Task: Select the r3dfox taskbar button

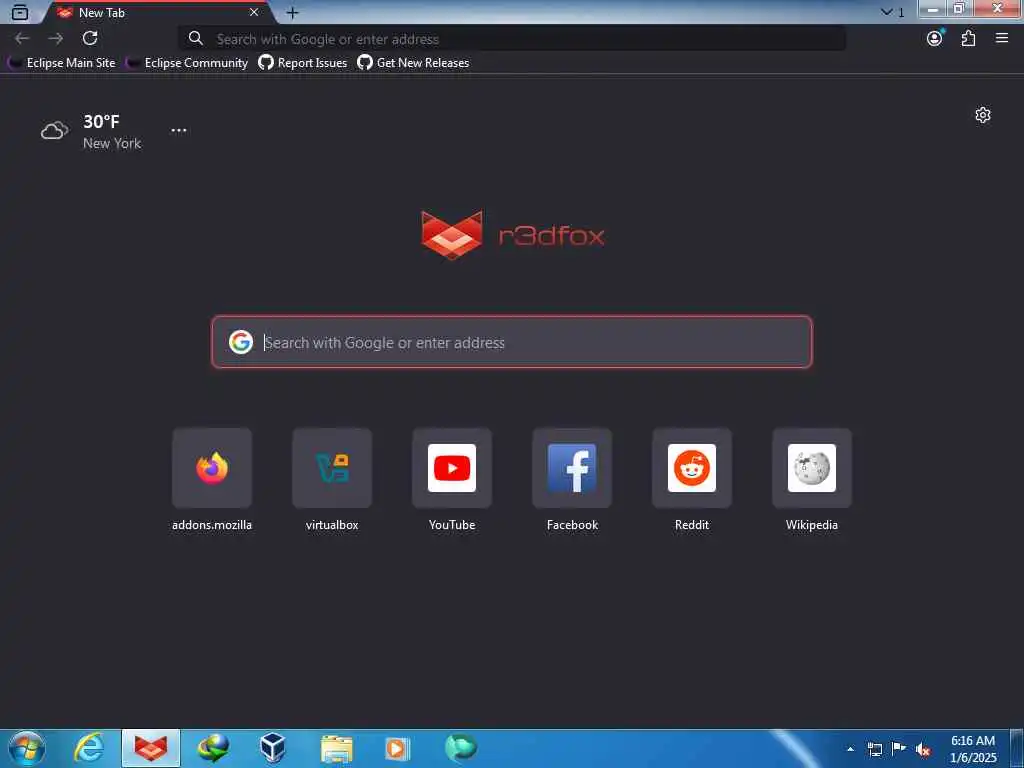Action: click(151, 748)
